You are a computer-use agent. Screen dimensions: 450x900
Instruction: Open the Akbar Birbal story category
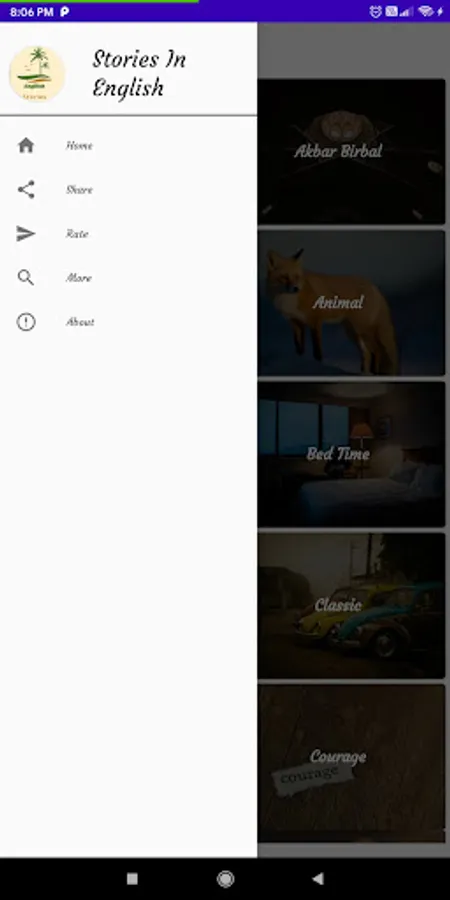(351, 152)
